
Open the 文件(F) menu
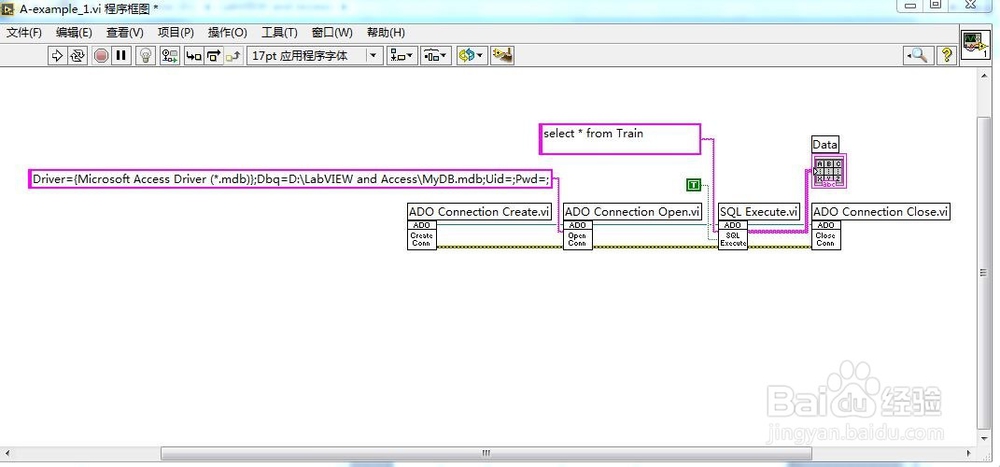tap(24, 33)
